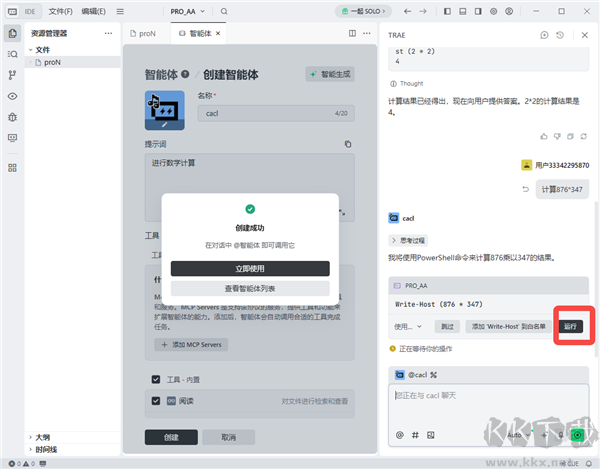Open chat history in TRAE panel

(x=560, y=35)
